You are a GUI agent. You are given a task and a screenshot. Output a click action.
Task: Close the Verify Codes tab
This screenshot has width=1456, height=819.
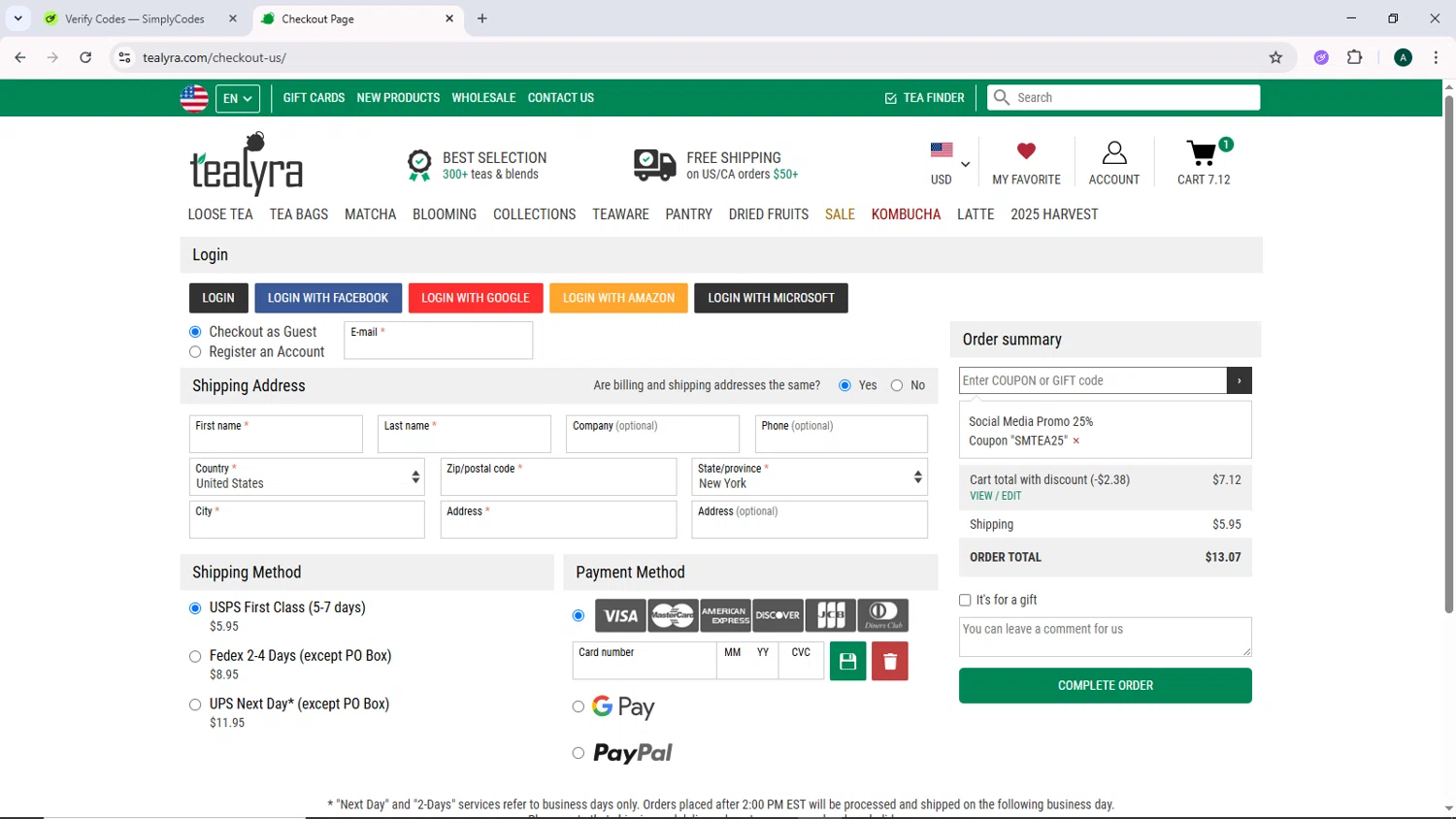tap(233, 18)
